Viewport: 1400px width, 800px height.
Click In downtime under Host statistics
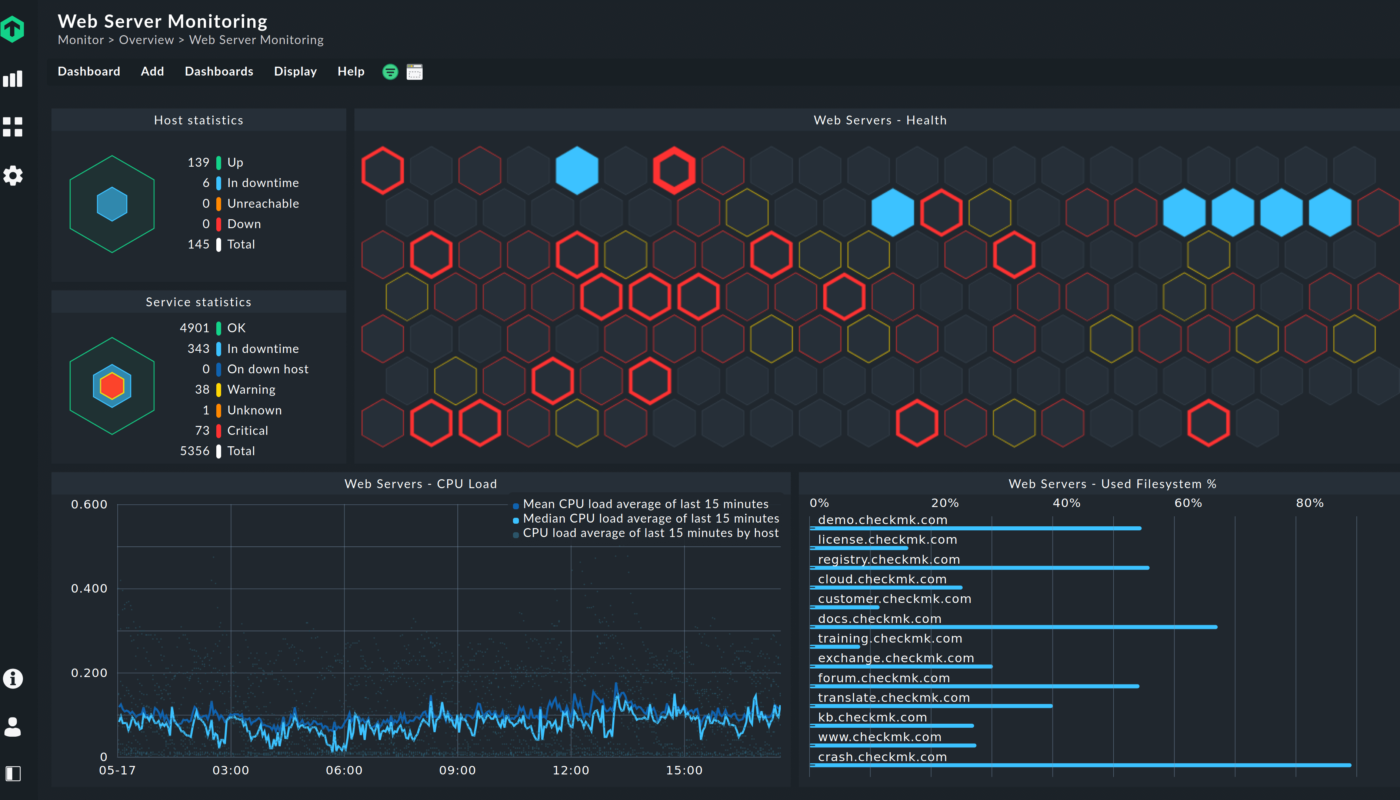(263, 183)
